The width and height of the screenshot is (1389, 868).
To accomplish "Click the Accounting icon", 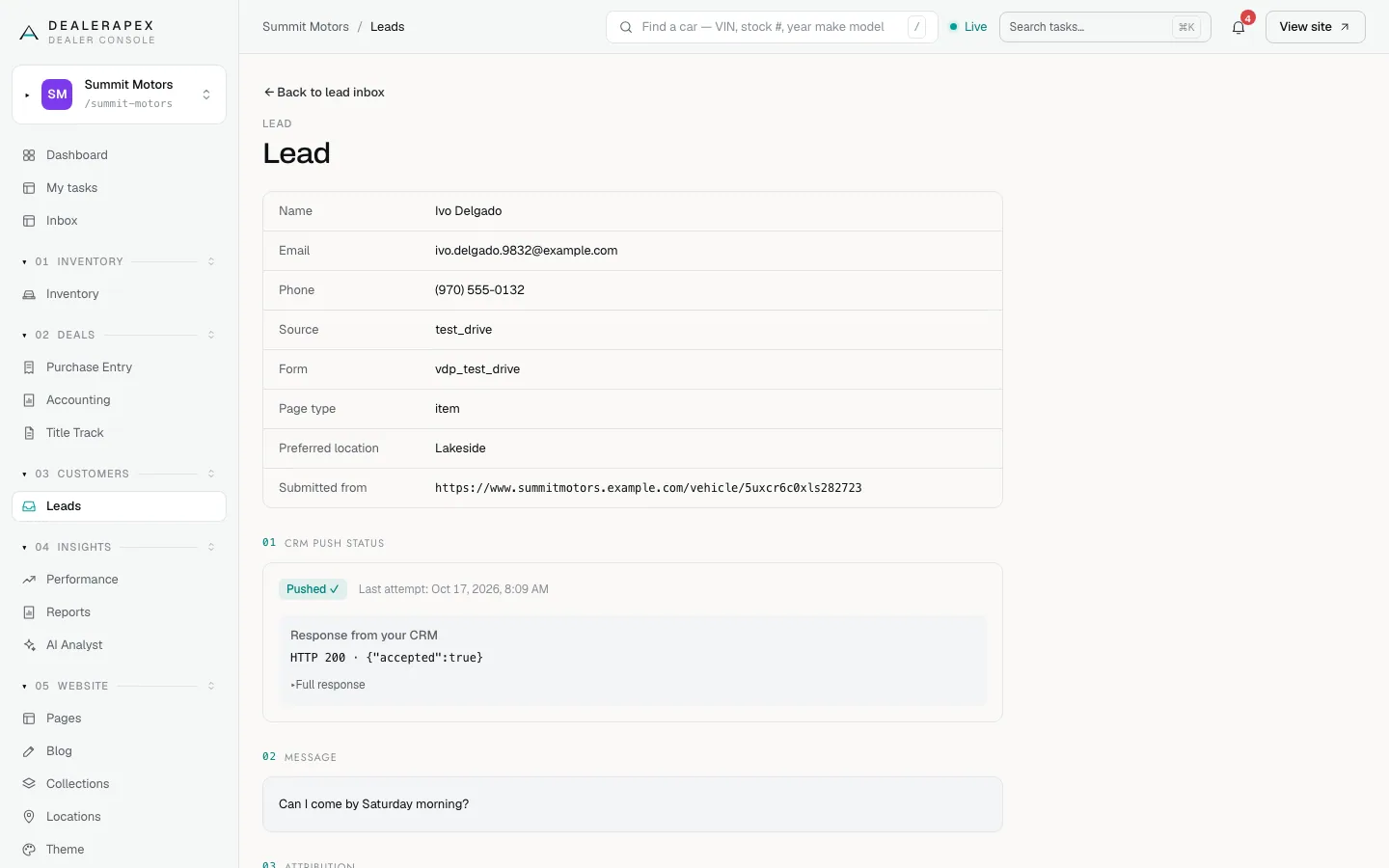I will 29,400.
